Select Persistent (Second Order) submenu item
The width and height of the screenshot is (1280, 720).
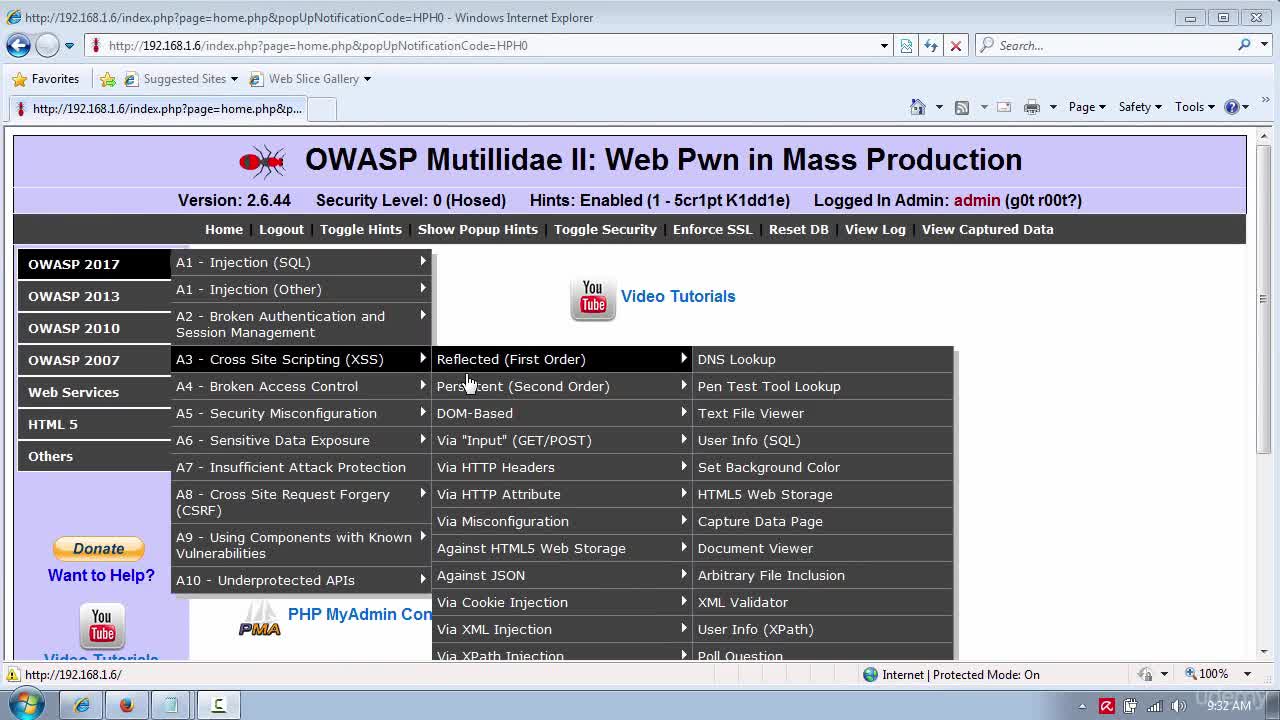click(561, 386)
